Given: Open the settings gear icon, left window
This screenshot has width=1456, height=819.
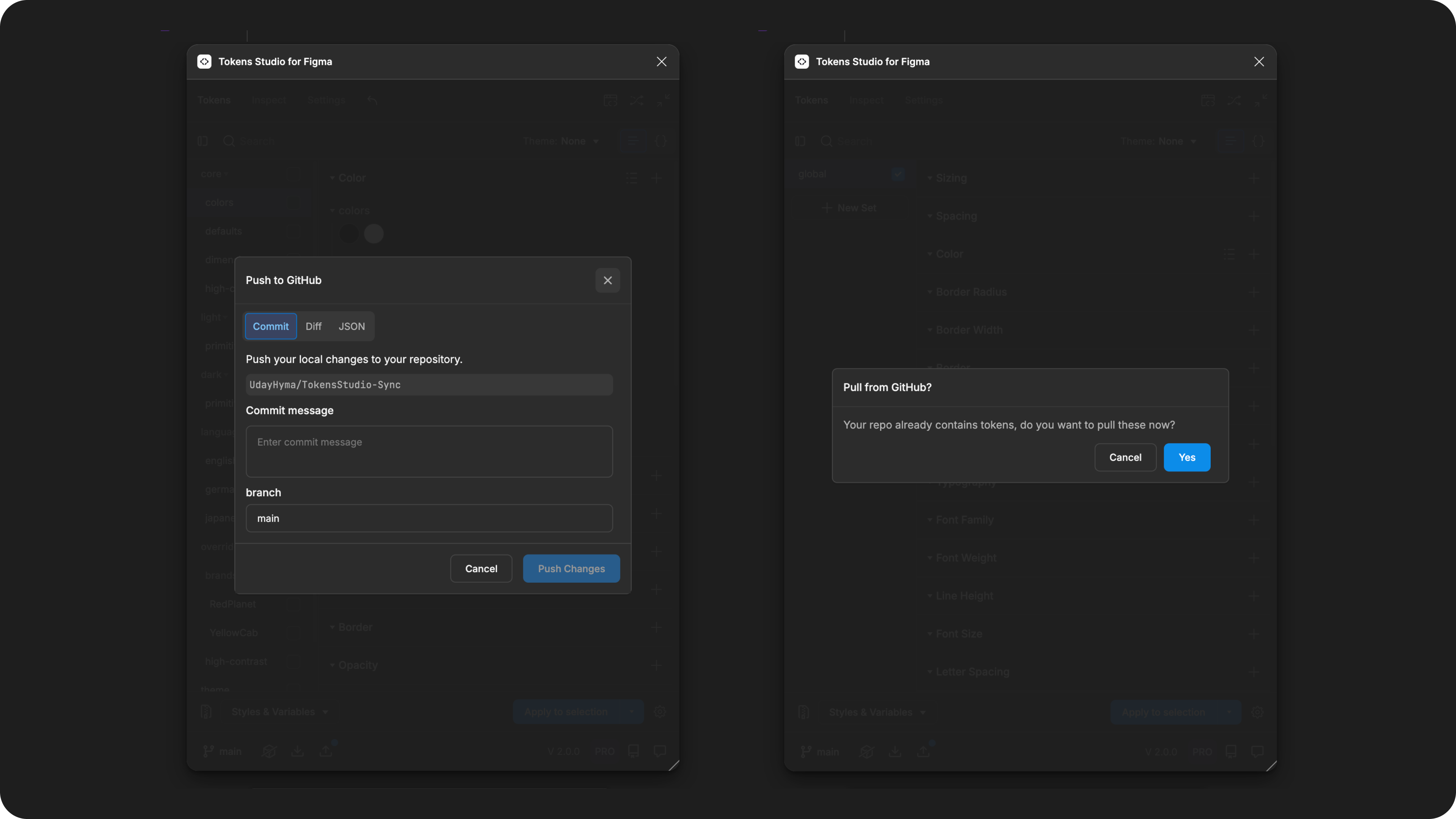Looking at the screenshot, I should click(x=660, y=712).
